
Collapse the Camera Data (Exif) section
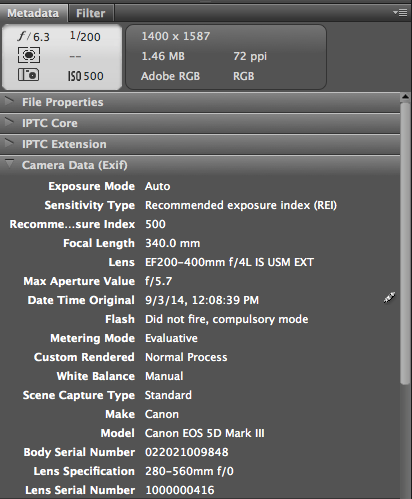click(x=9, y=164)
